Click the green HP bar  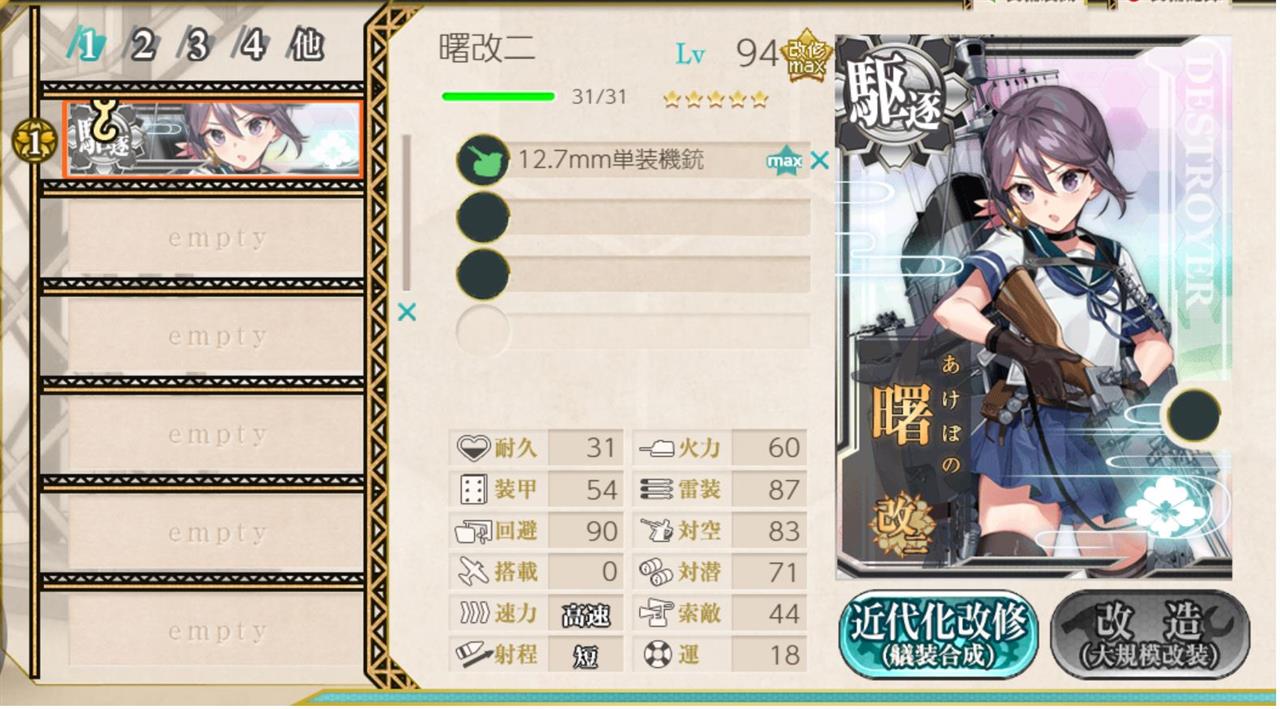coord(498,97)
